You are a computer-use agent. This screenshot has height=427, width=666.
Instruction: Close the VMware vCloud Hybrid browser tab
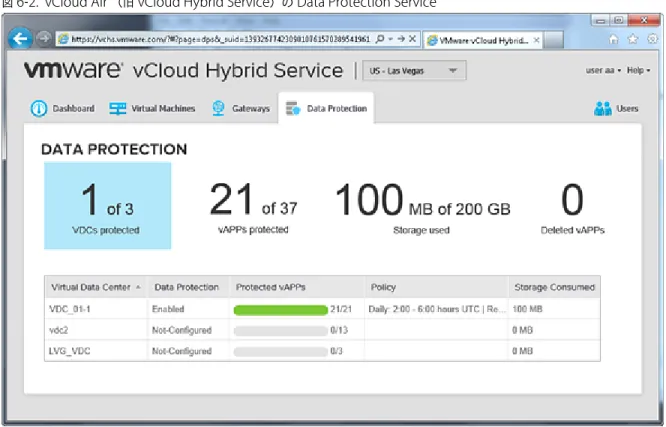(536, 40)
